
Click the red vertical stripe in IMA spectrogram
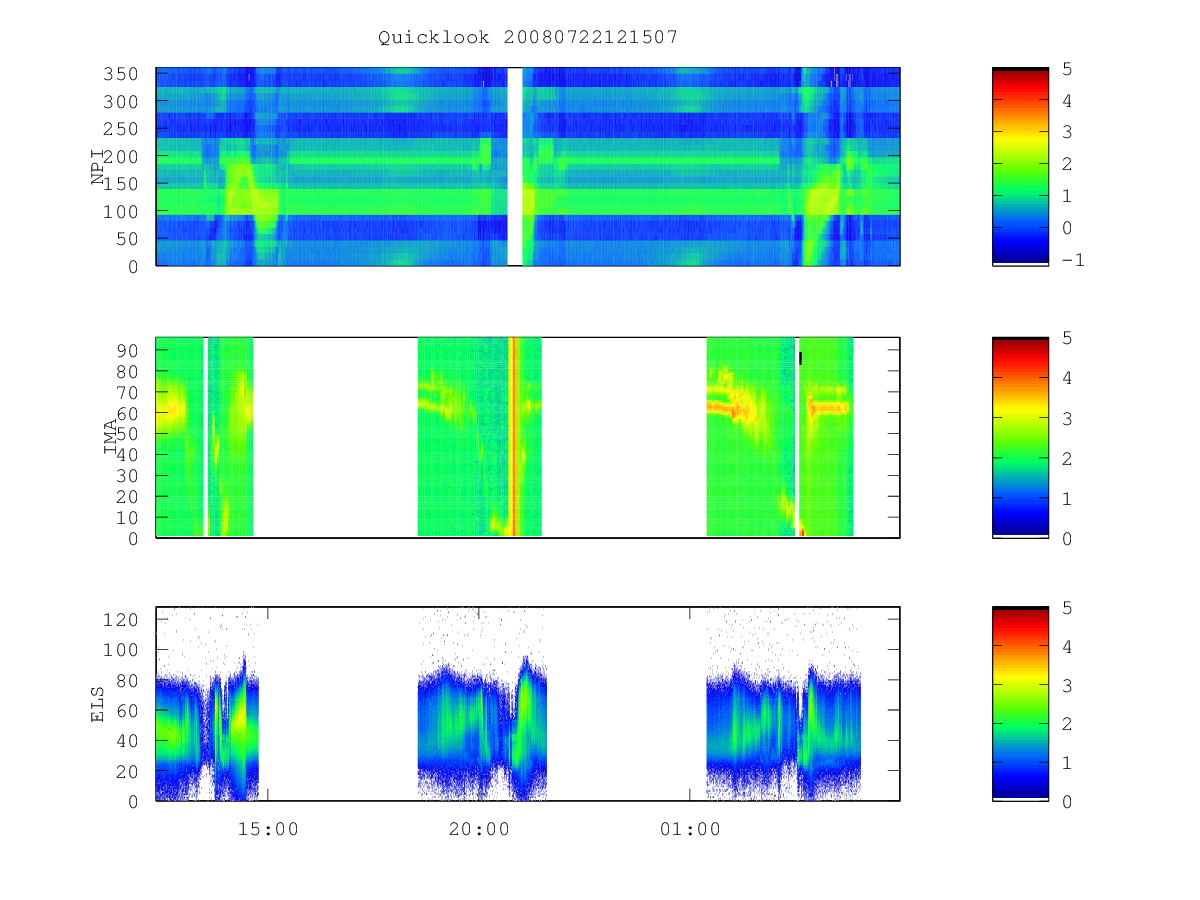(513, 437)
